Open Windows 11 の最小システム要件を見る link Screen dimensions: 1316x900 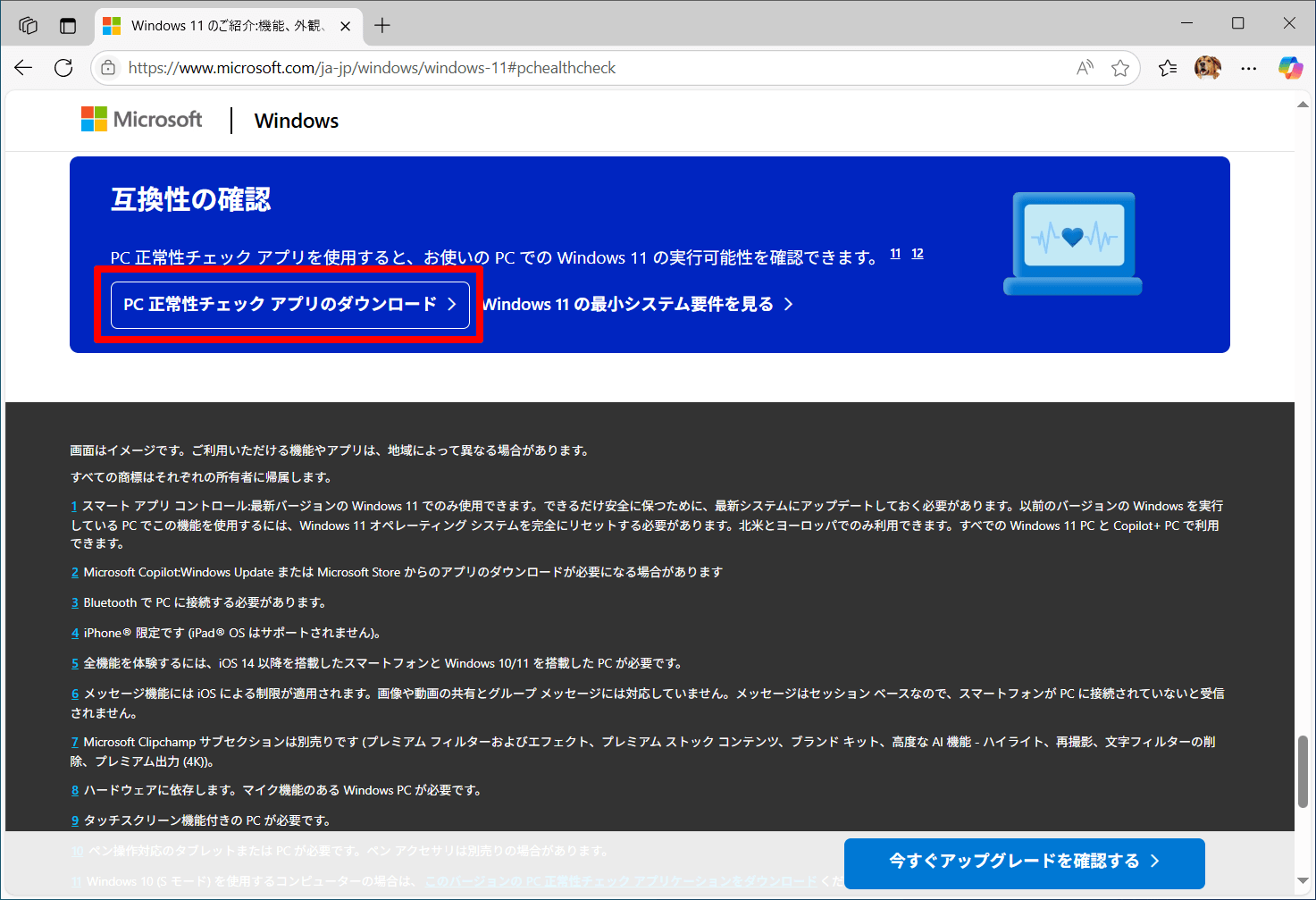[638, 304]
